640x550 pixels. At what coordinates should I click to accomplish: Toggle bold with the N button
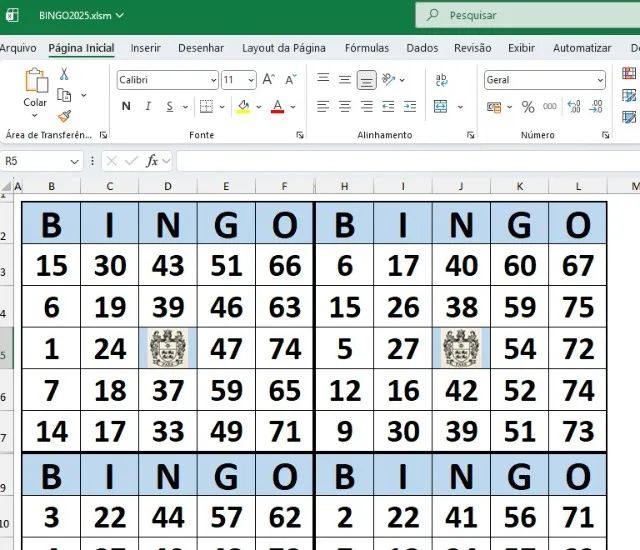pyautogui.click(x=126, y=106)
